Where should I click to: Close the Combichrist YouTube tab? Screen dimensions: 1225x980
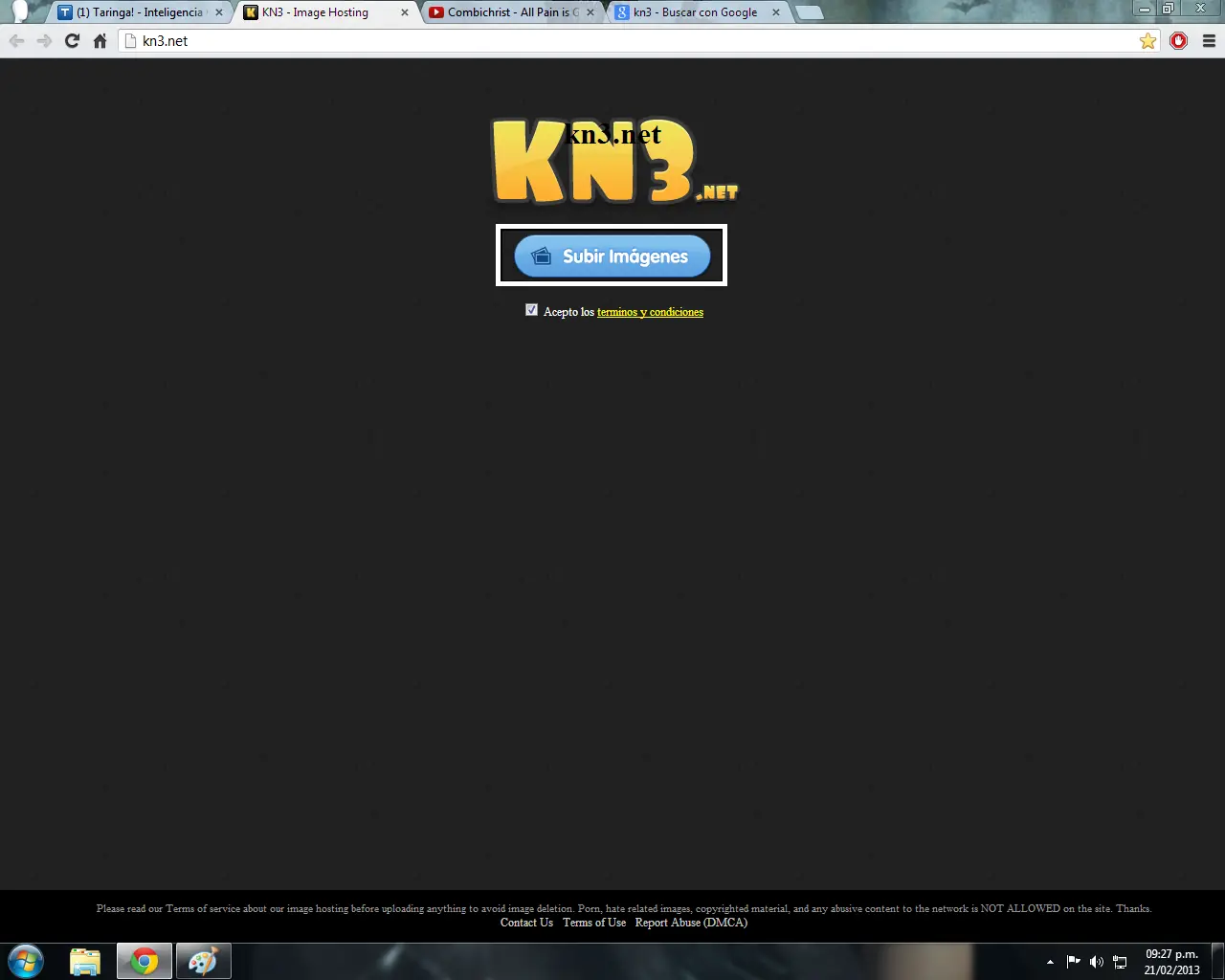pyautogui.click(x=590, y=12)
